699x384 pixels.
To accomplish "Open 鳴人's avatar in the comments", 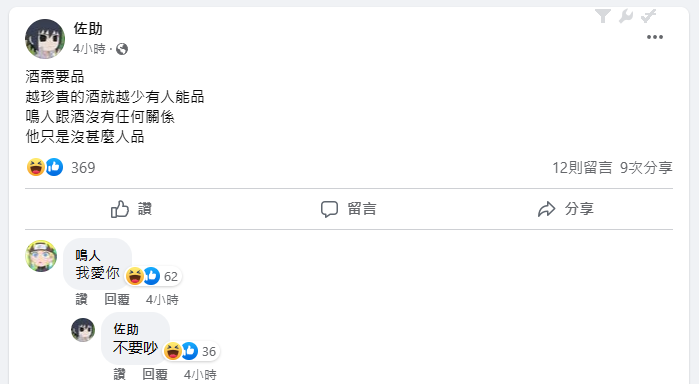I will click(x=41, y=256).
